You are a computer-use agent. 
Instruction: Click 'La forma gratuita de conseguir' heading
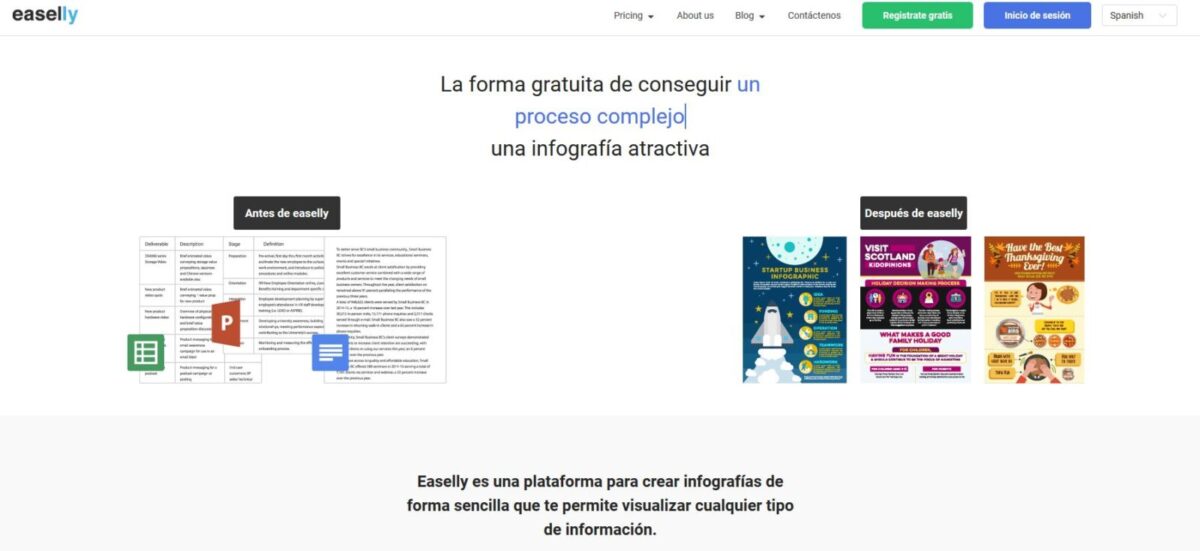coord(585,85)
